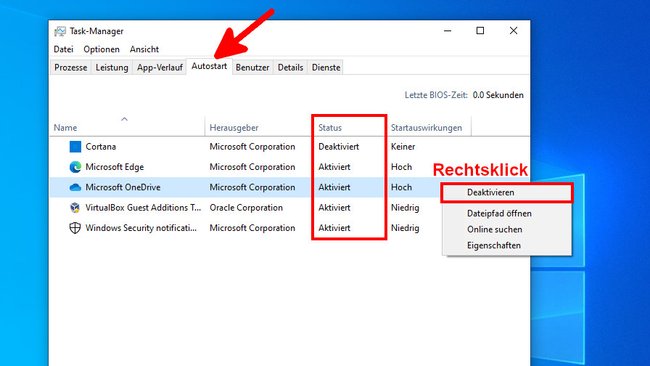Select the Microsoft OneDrive entry name
This screenshot has width=650, height=366.
(x=123, y=187)
